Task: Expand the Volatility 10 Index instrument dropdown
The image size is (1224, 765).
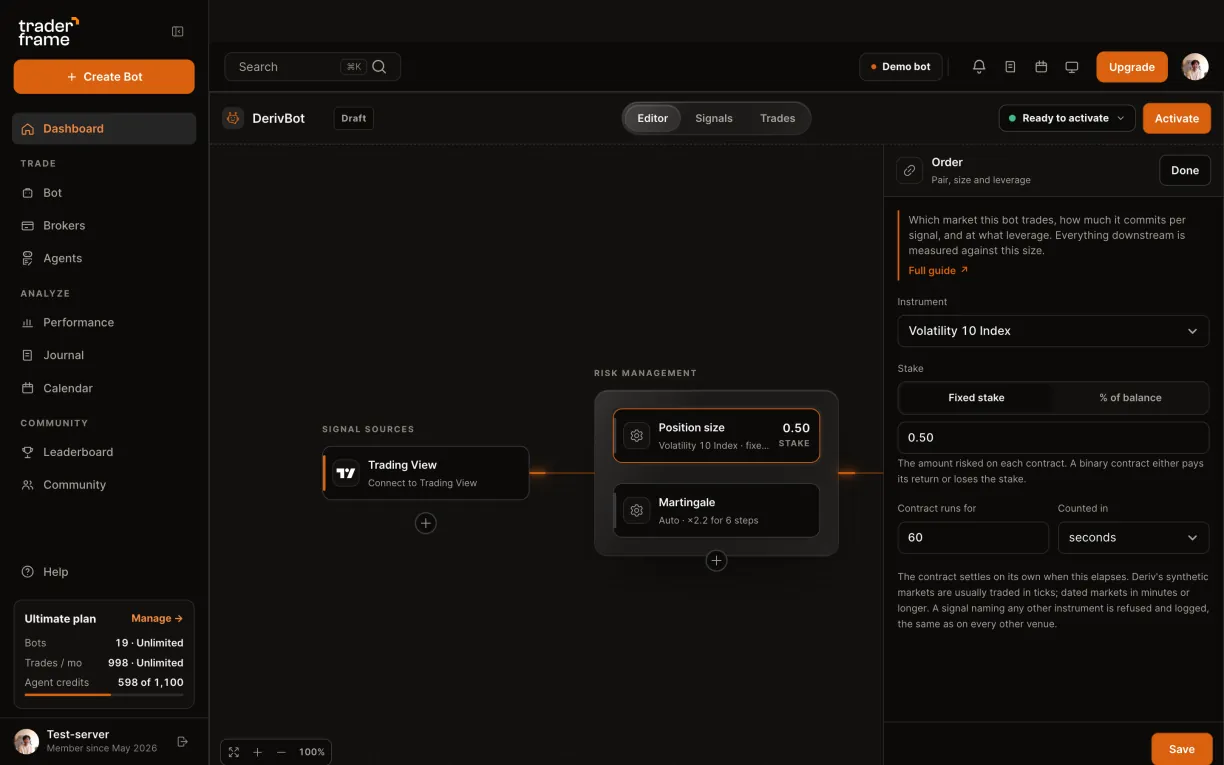Action: pyautogui.click(x=1053, y=331)
